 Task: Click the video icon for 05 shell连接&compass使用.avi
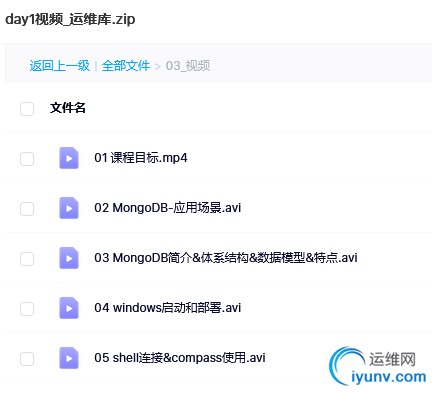coord(69,358)
